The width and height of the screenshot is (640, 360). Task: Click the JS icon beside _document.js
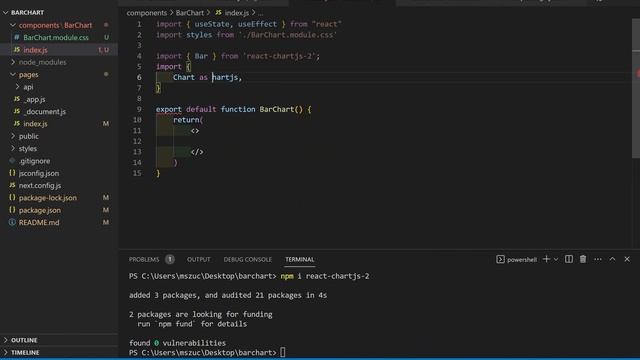coord(17,111)
